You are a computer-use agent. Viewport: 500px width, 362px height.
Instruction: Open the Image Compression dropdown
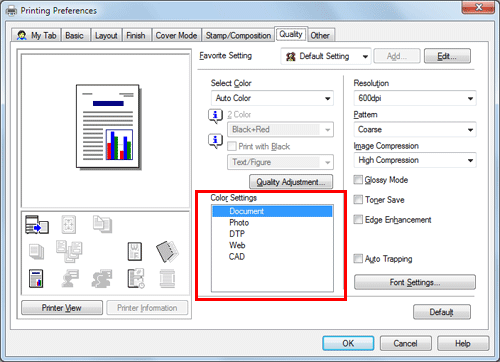[415, 160]
